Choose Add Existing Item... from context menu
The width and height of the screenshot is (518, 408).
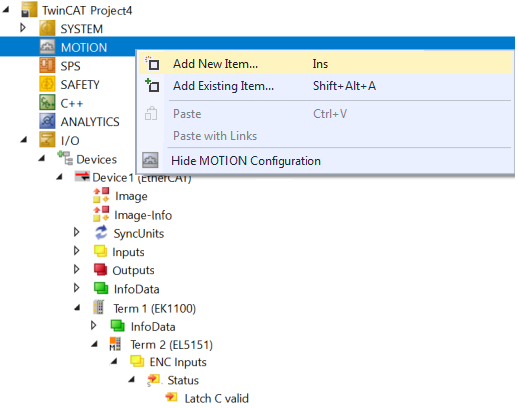coord(326,86)
